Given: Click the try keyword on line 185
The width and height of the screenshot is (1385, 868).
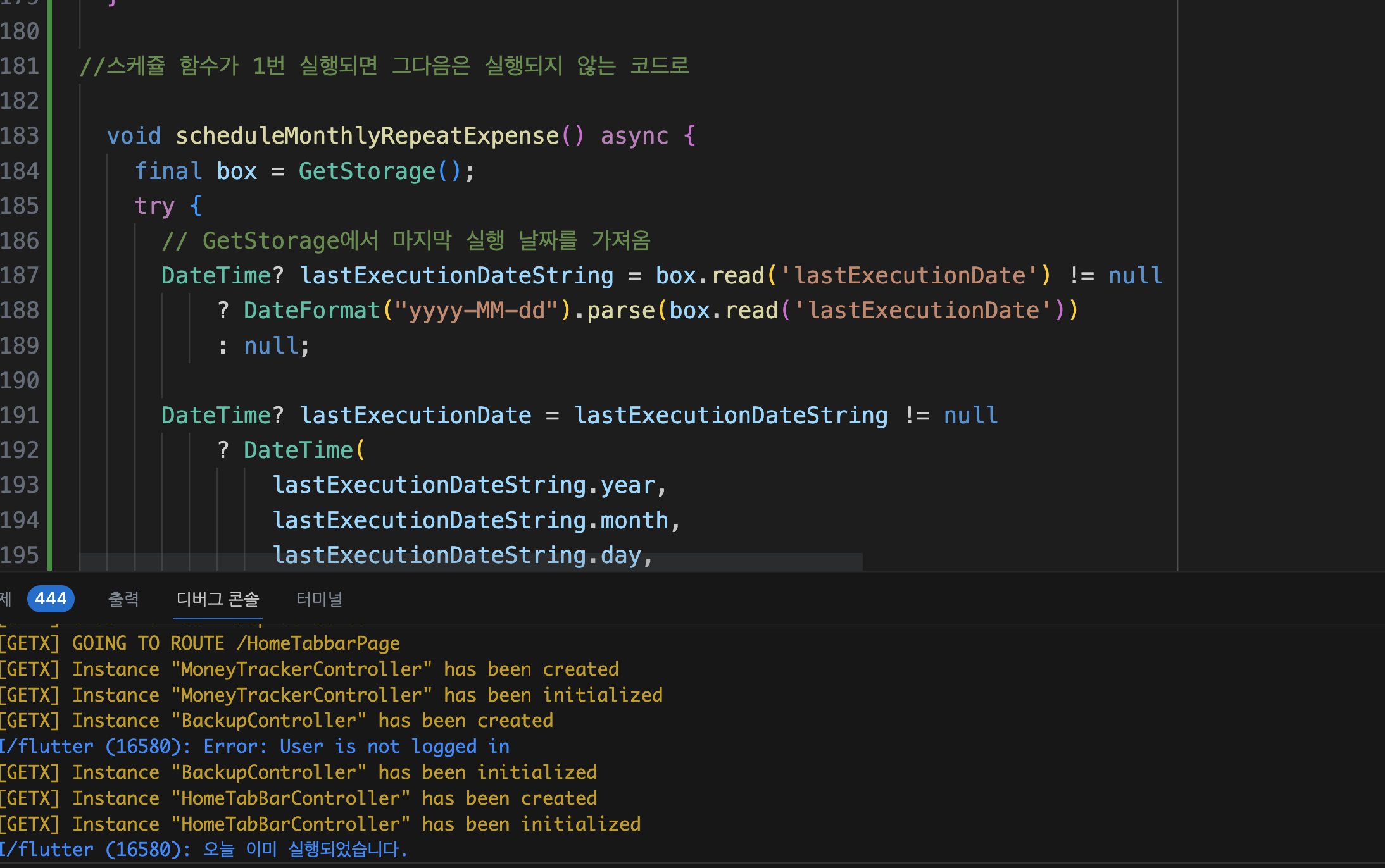Looking at the screenshot, I should click(154, 206).
